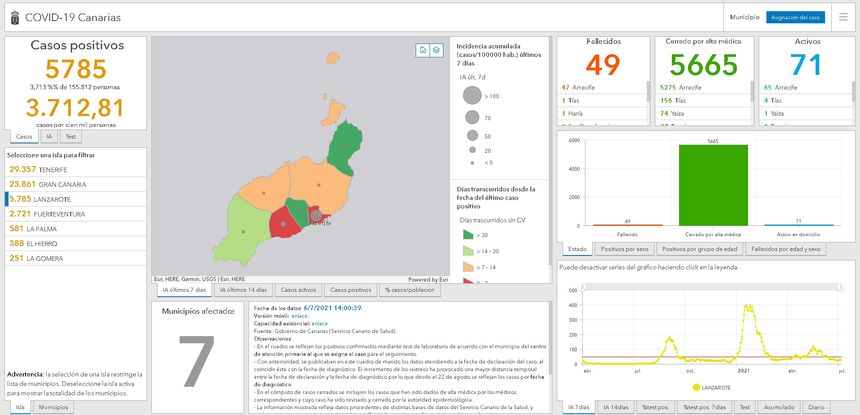This screenshot has width=860, height=415.
Task: Select the Municipio toggle option
Action: tap(744, 18)
